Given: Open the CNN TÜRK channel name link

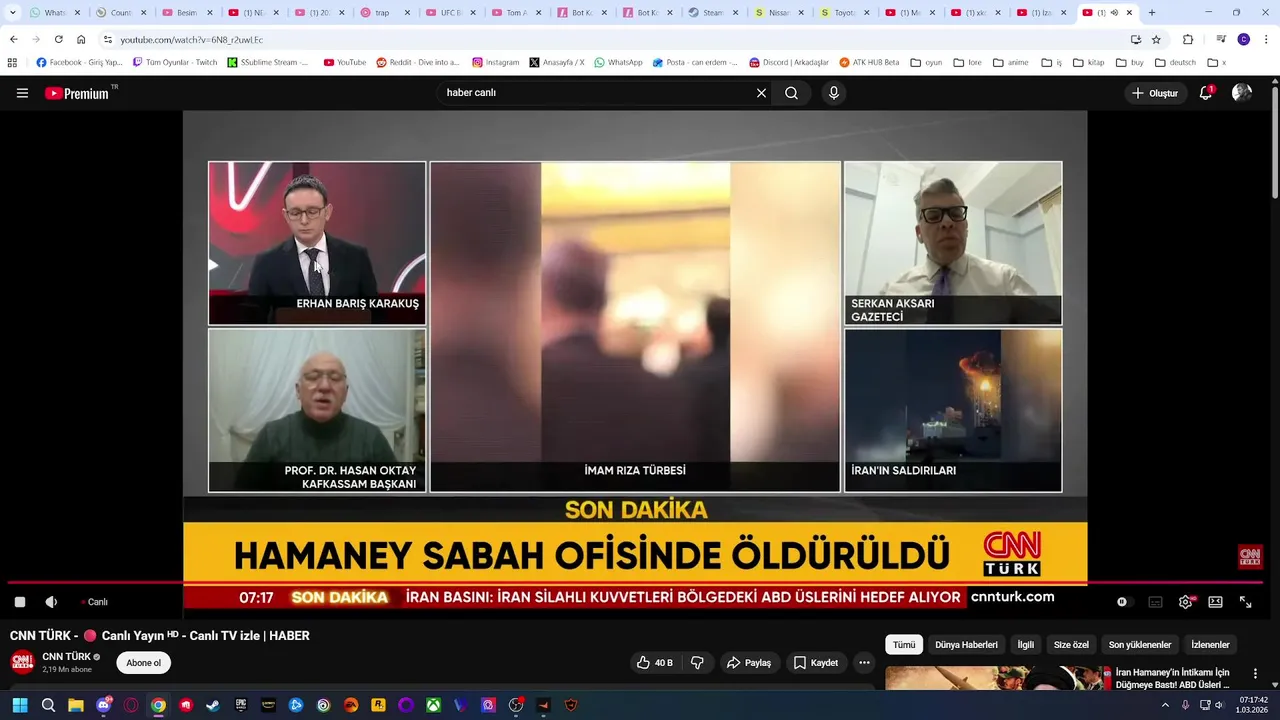Looking at the screenshot, I should pos(66,657).
